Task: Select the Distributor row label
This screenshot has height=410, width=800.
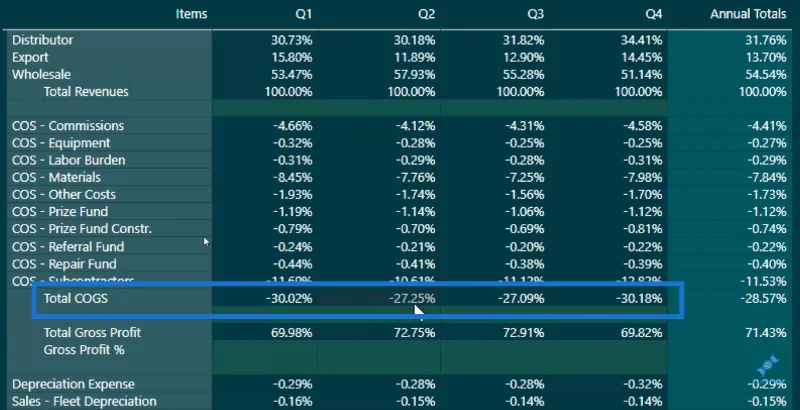Action: point(43,40)
